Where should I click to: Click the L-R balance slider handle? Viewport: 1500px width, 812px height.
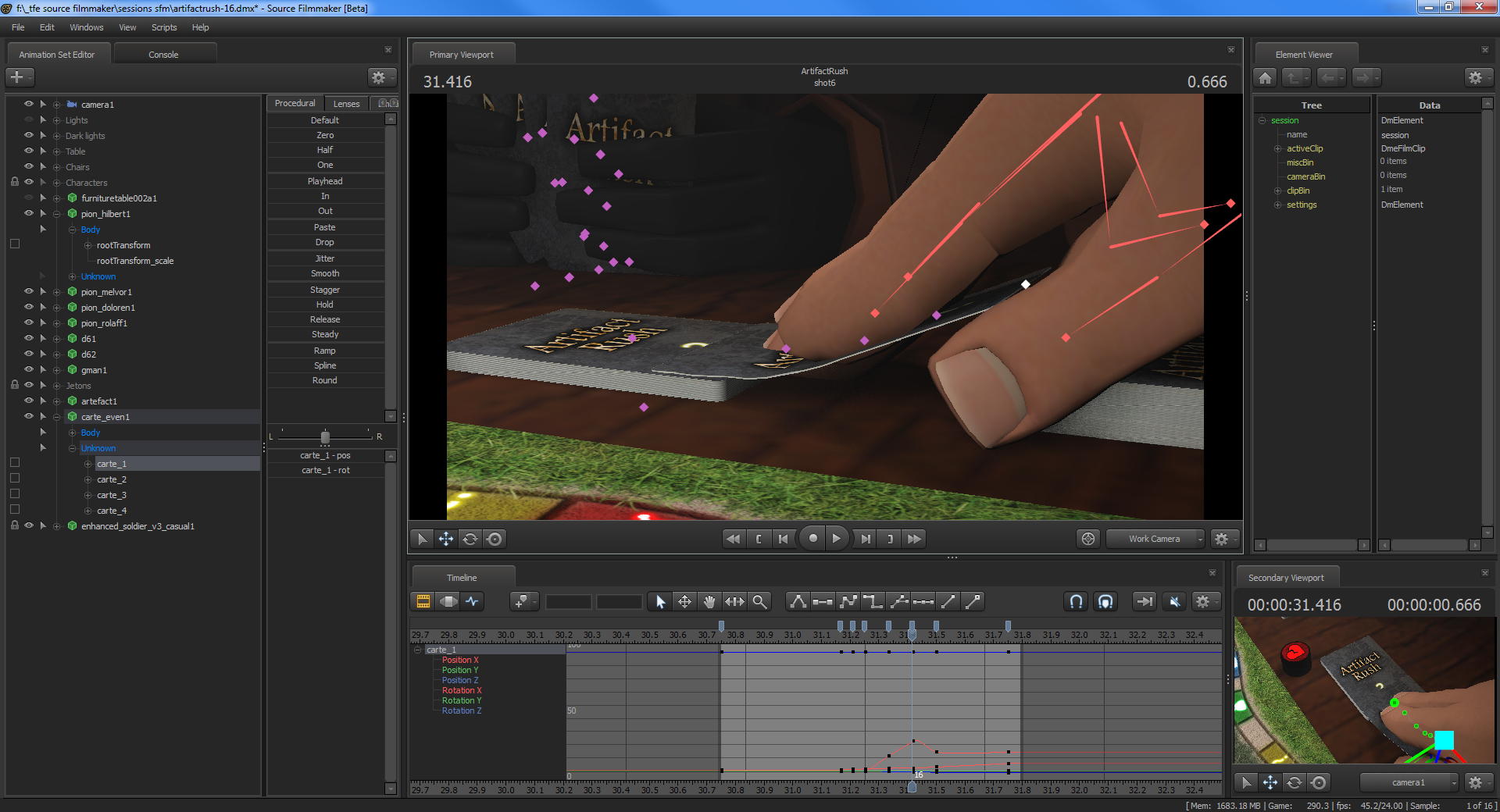pyautogui.click(x=325, y=437)
